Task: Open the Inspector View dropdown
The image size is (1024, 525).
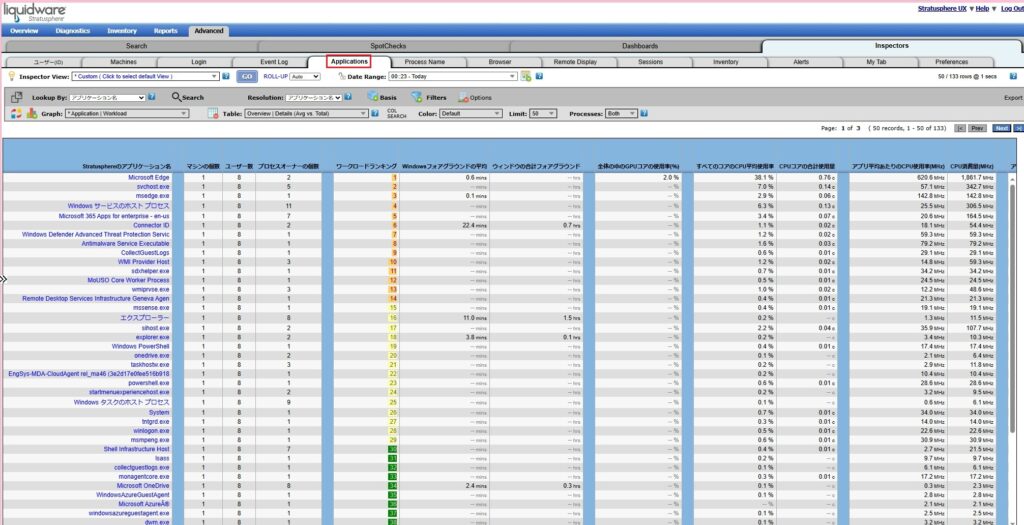Action: tap(146, 76)
